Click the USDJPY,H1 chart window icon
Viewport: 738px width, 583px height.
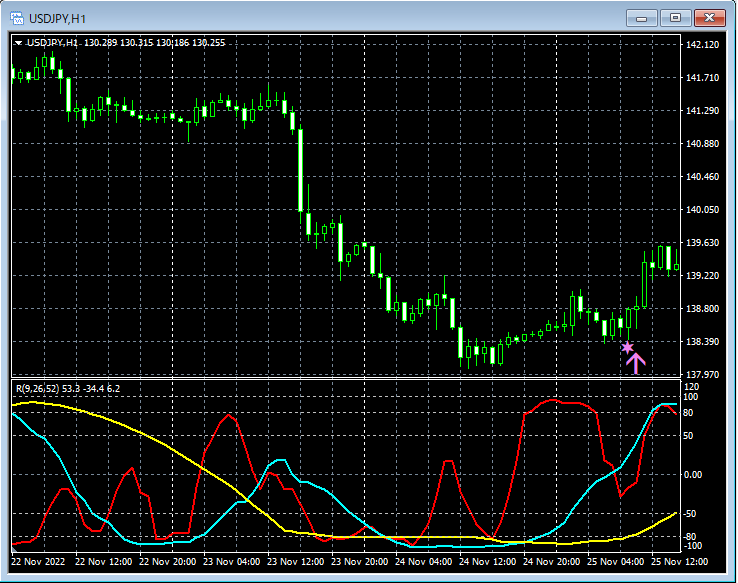(17, 18)
